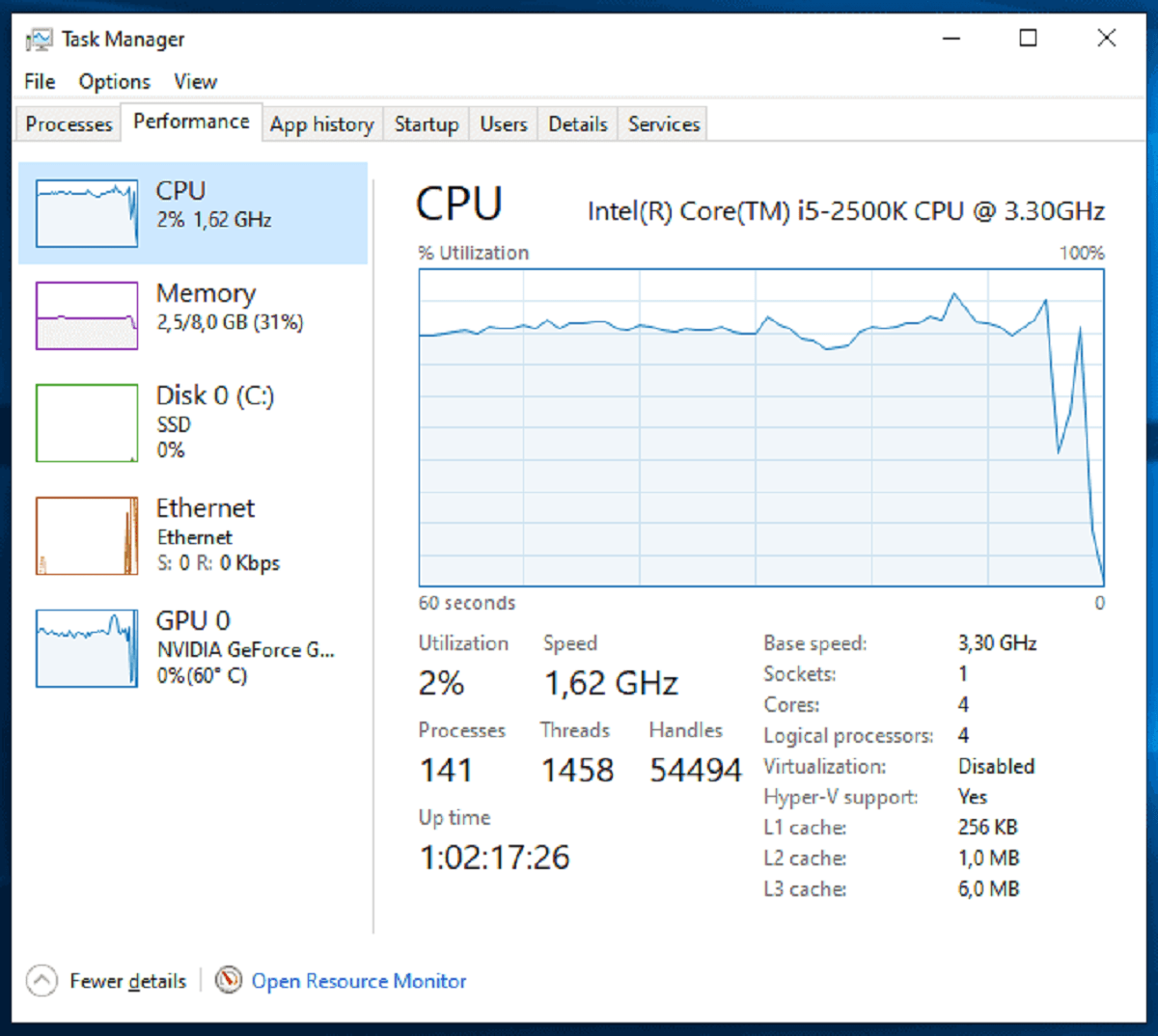Screen dimensions: 1158x1036
Task: Open the View menu
Action: [195, 81]
